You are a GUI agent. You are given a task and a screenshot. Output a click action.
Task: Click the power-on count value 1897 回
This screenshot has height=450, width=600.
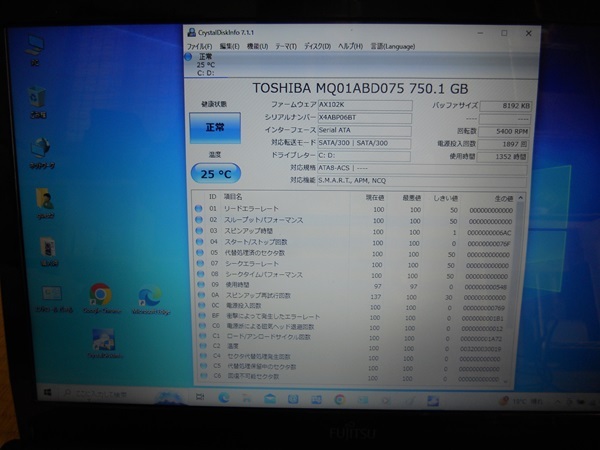pyautogui.click(x=504, y=144)
